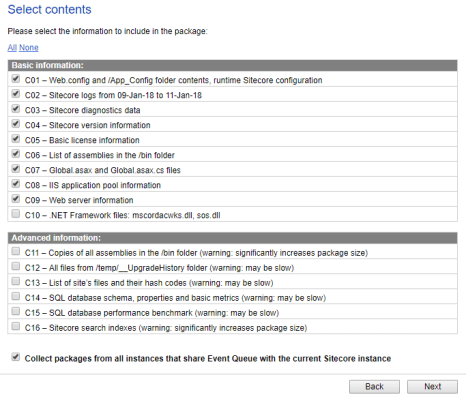Click 'C07 – Global.asax and Global.asax.cs files' label
This screenshot has height=401, width=466.
[103, 170]
